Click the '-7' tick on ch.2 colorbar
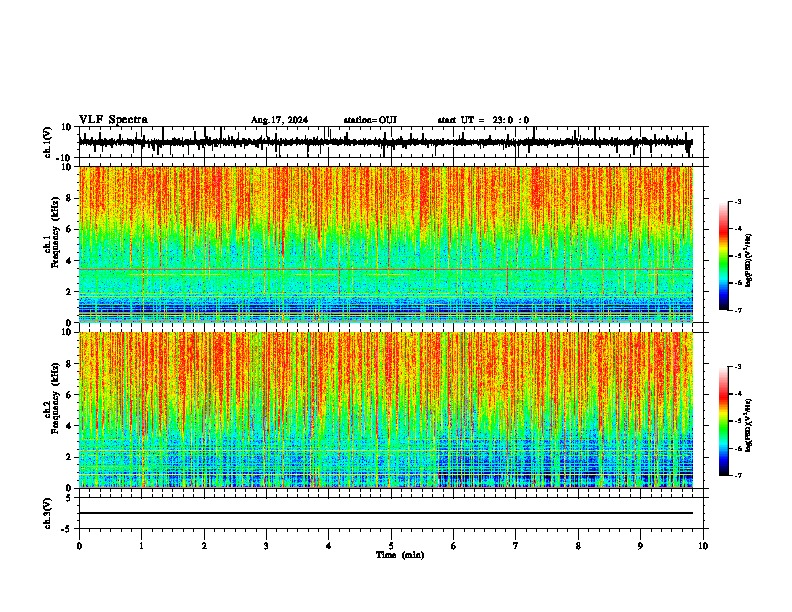792x612 pixels. pos(738,476)
